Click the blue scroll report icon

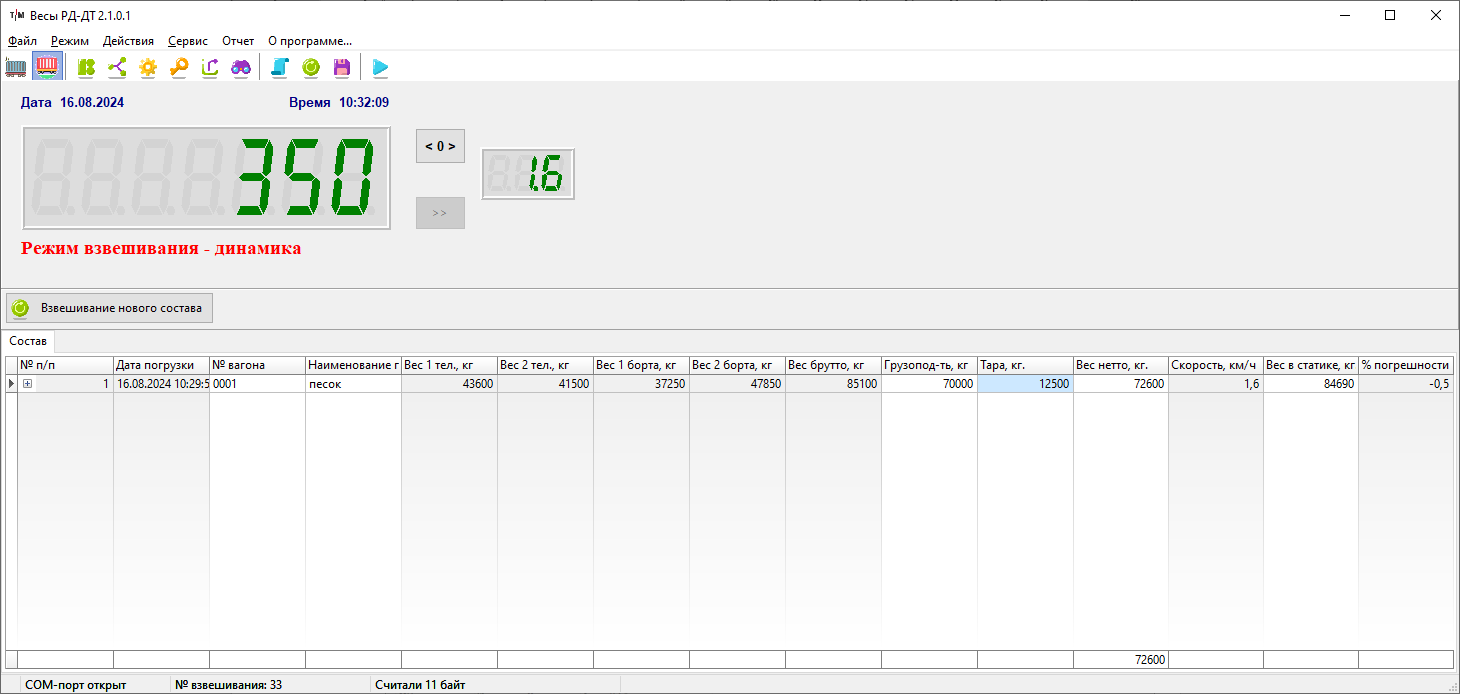pyautogui.click(x=280, y=67)
